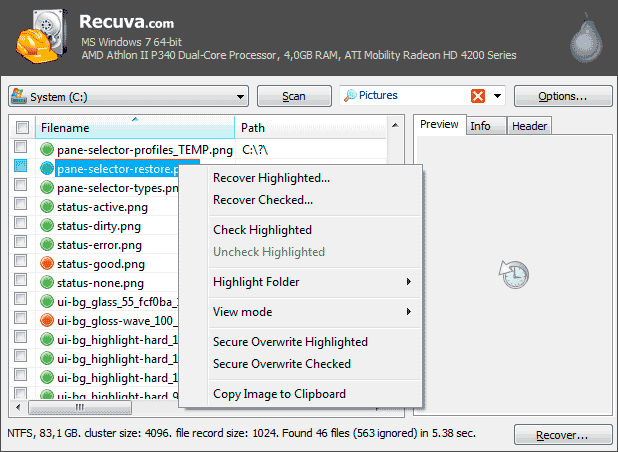Click the C:\?\ path cell
This screenshot has height=452, width=618.
click(x=255, y=150)
